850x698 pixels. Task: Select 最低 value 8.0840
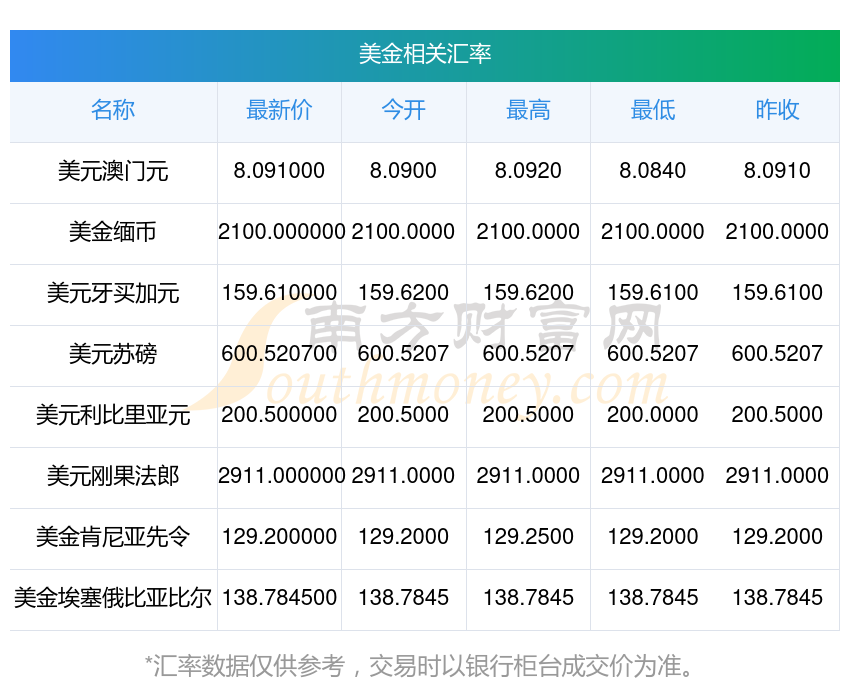tap(653, 171)
